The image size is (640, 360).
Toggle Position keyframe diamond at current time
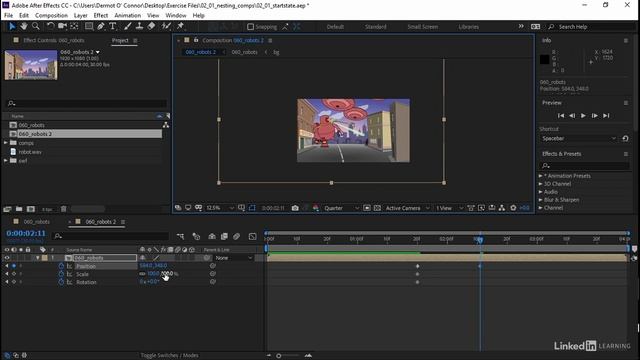tap(14, 266)
